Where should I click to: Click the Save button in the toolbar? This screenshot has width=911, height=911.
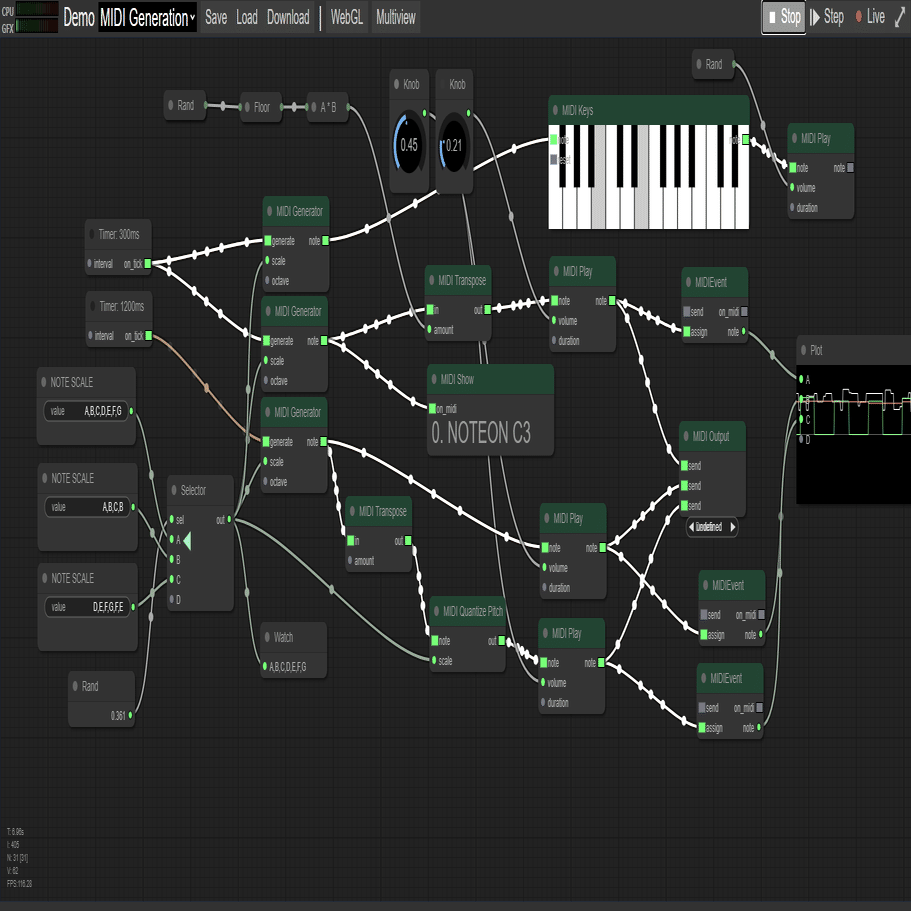point(216,17)
